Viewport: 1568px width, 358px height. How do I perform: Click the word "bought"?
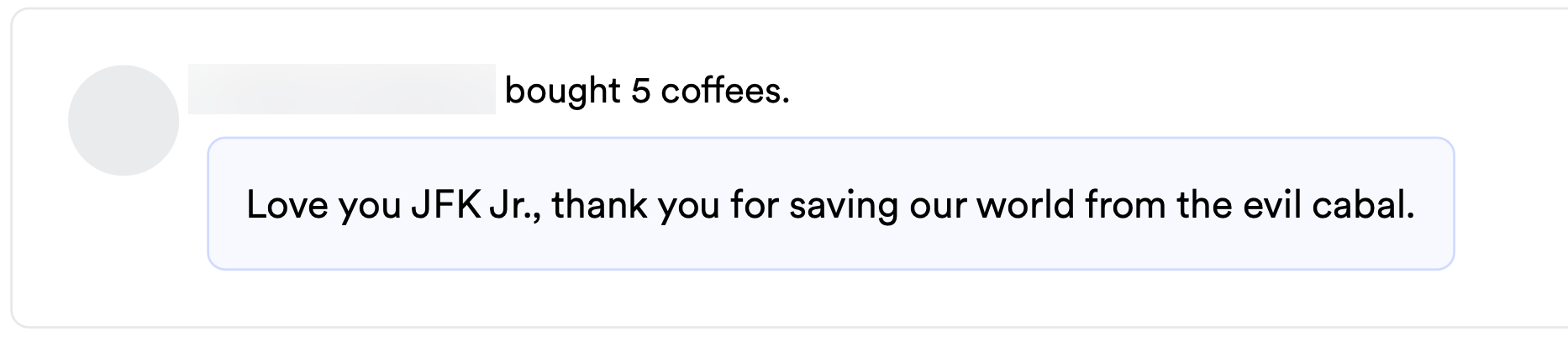tap(562, 91)
